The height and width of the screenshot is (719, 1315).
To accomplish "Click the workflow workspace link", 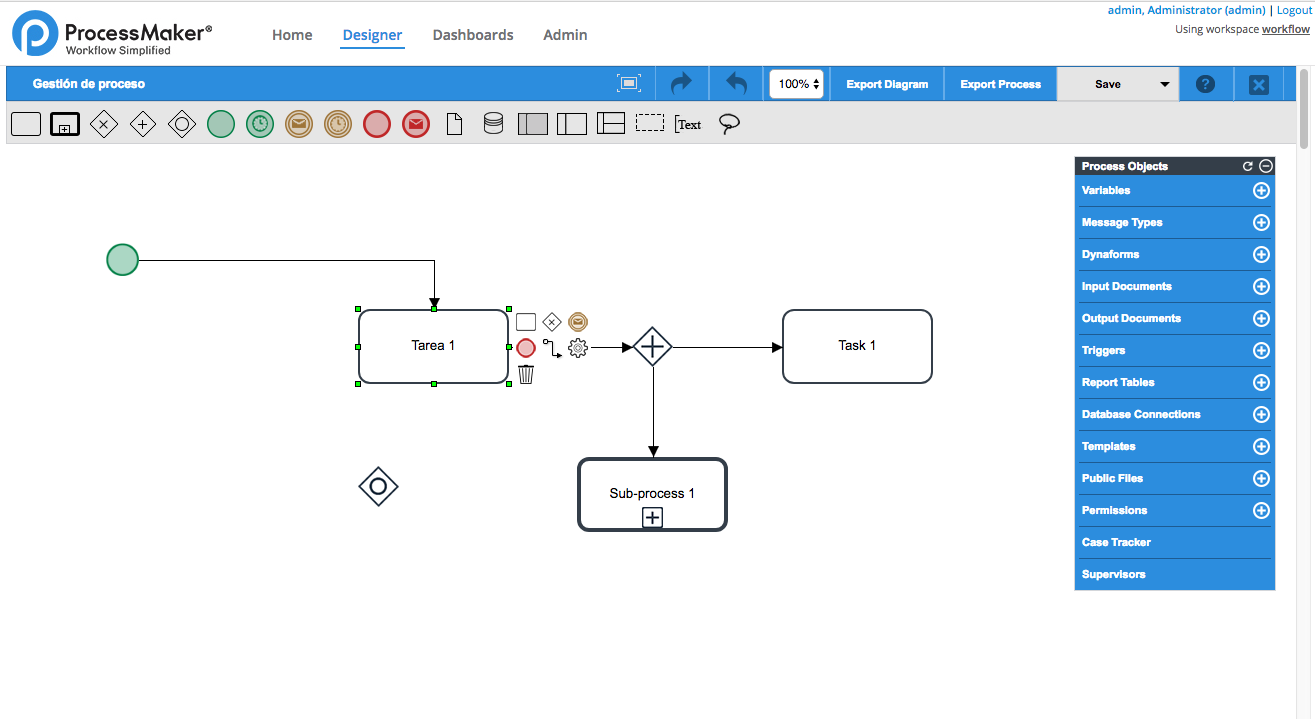I will tap(1286, 29).
